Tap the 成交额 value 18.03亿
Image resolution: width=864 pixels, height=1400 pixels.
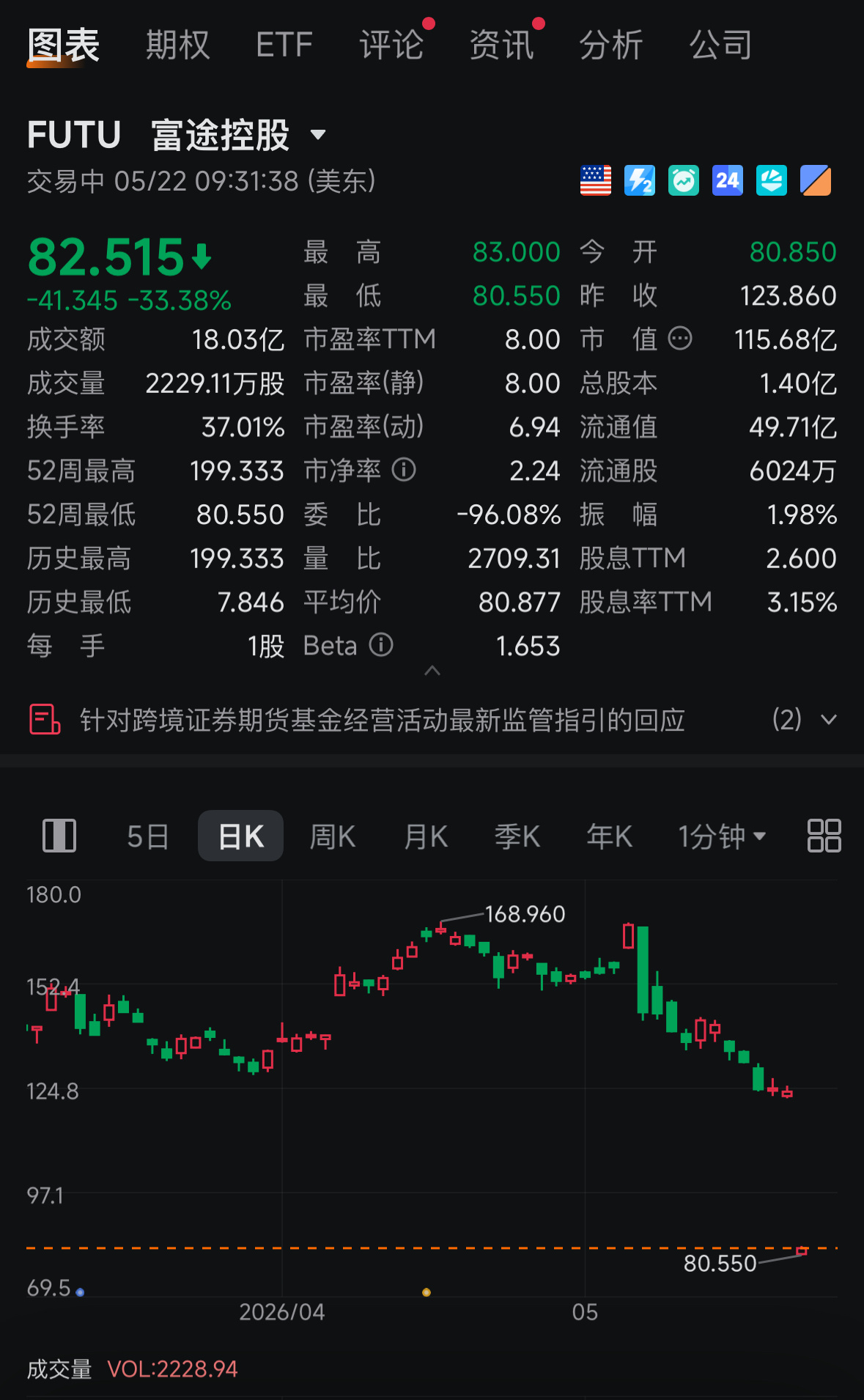(x=238, y=339)
